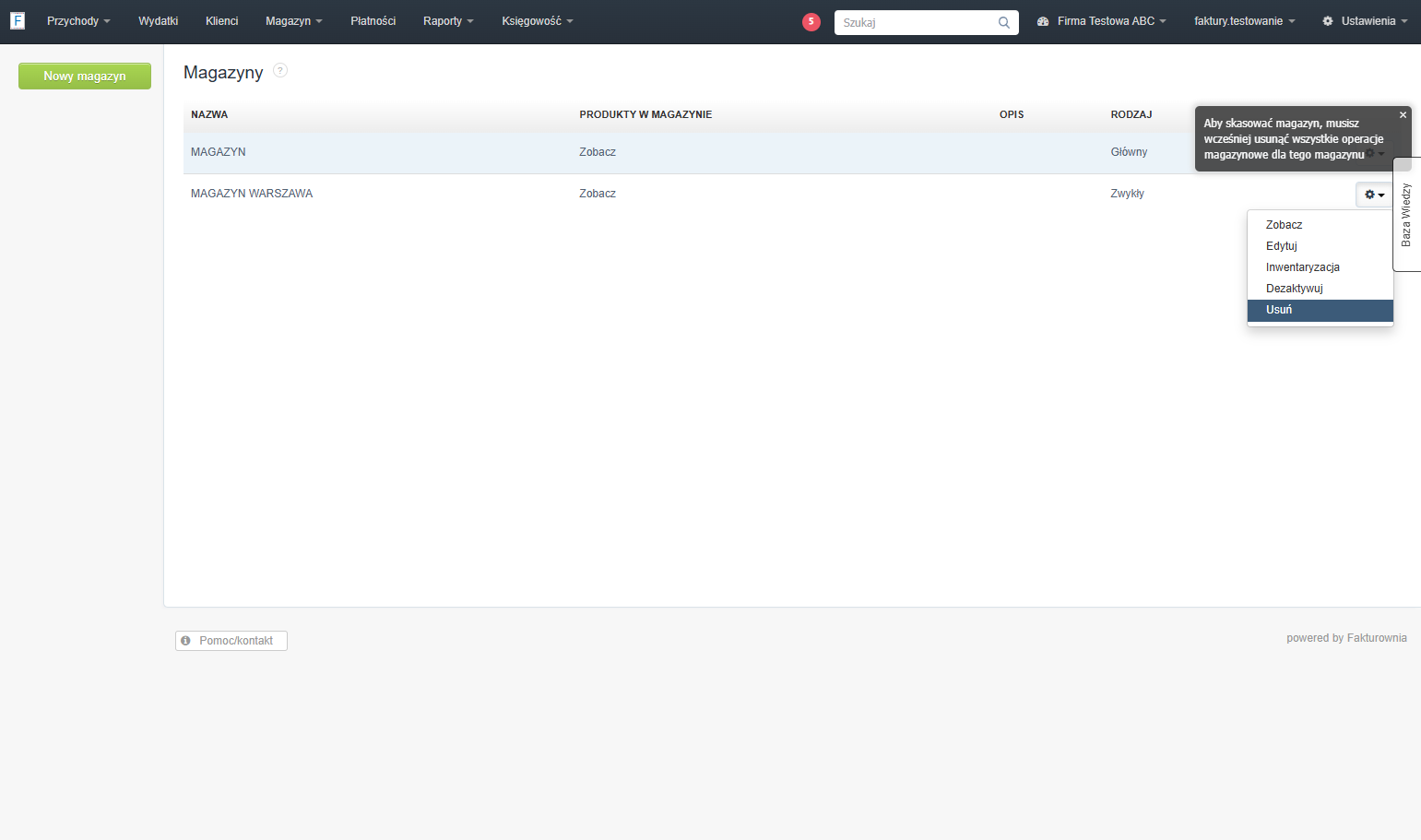Click the RODZAJ column header
The width and height of the screenshot is (1421, 840).
click(1131, 114)
